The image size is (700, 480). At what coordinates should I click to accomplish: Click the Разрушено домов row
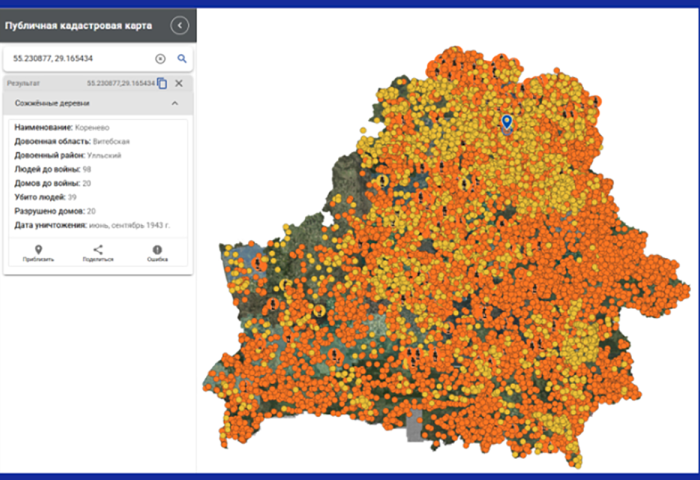tap(55, 211)
